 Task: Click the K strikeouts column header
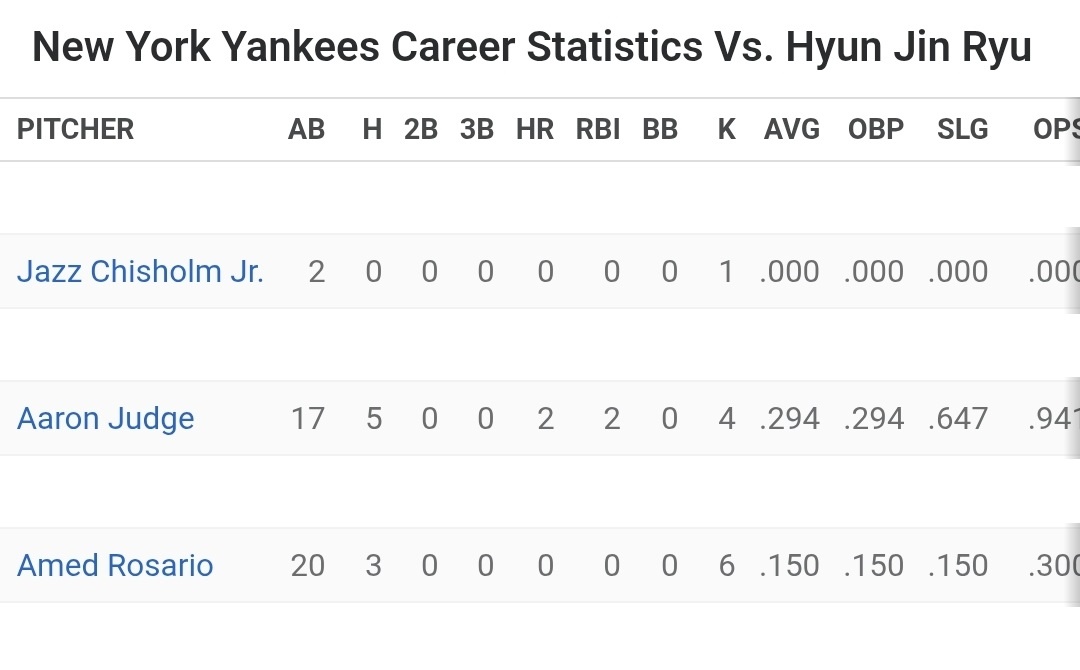[727, 129]
